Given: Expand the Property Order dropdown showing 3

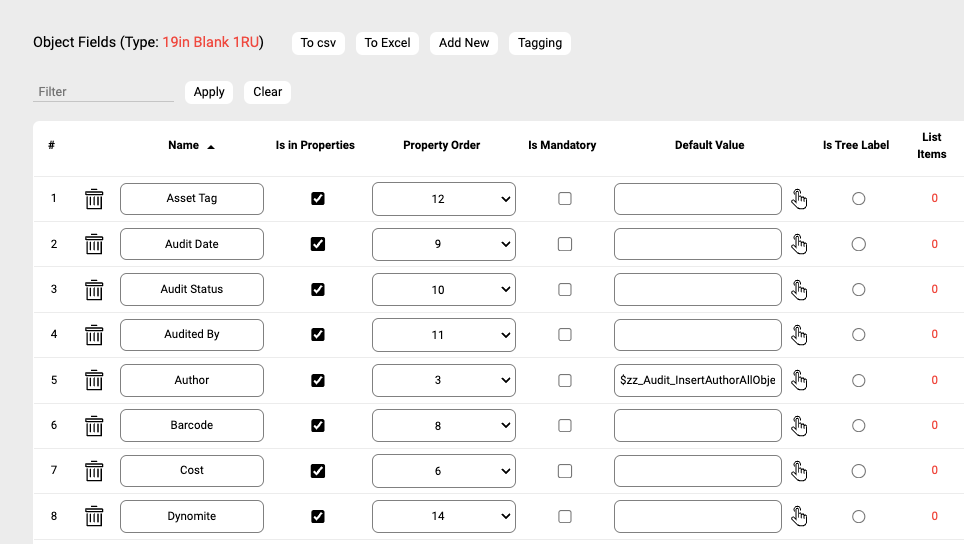Looking at the screenshot, I should pos(443,380).
